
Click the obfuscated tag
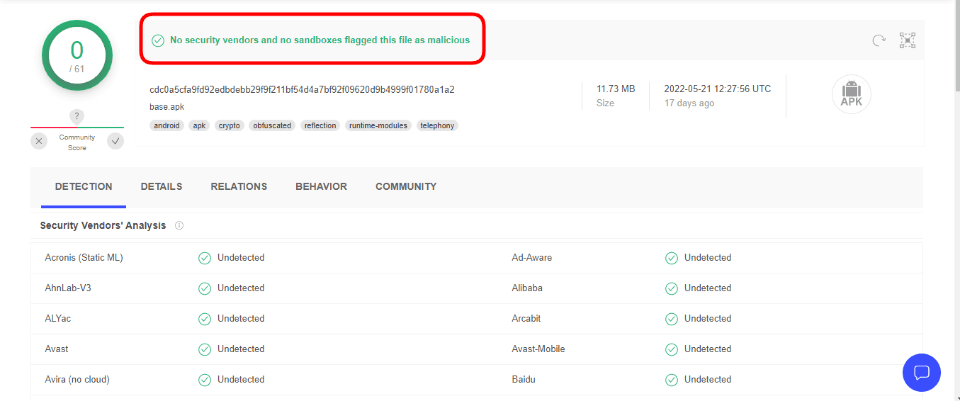tap(272, 126)
